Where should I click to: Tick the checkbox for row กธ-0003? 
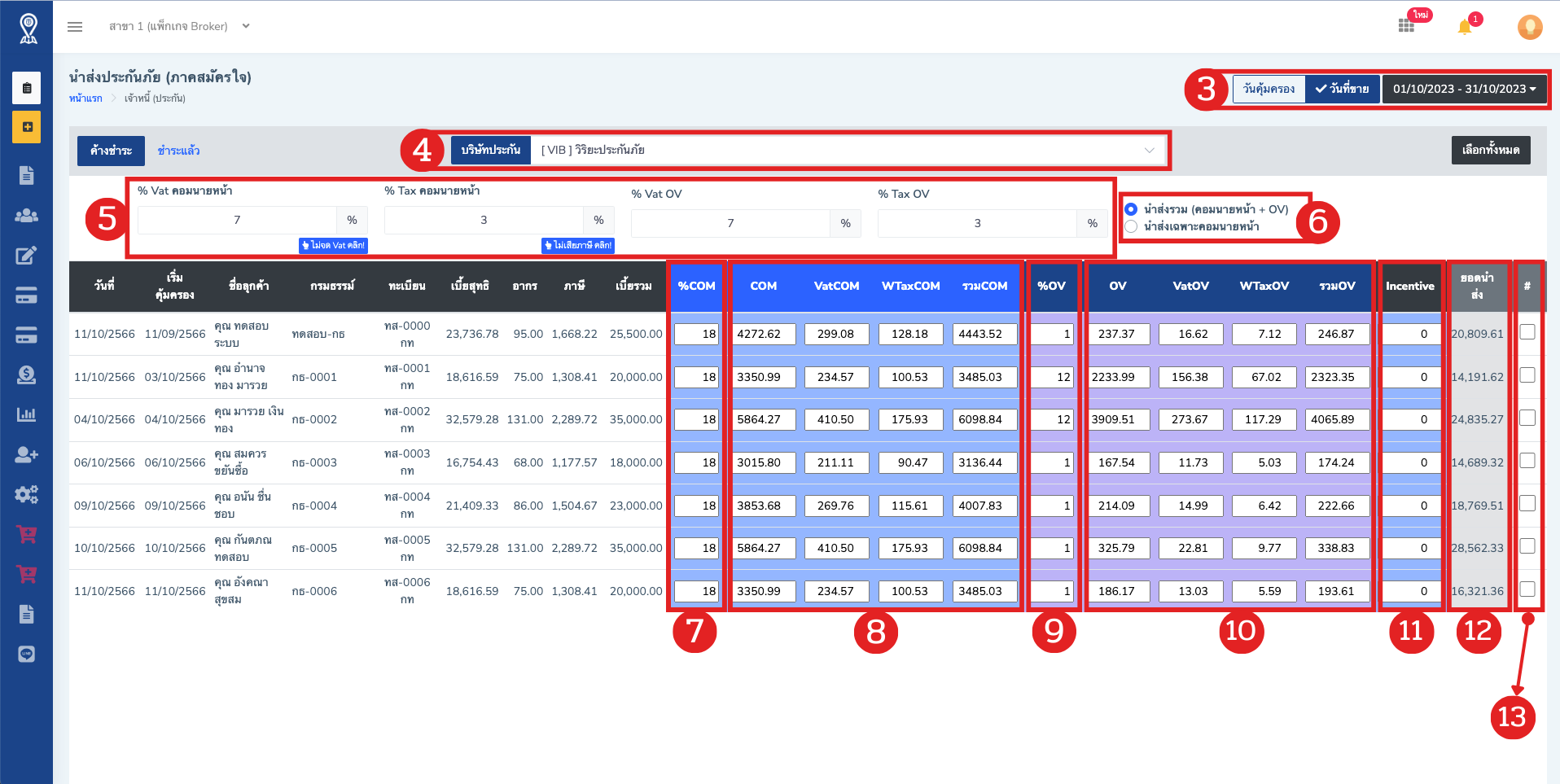click(1527, 461)
